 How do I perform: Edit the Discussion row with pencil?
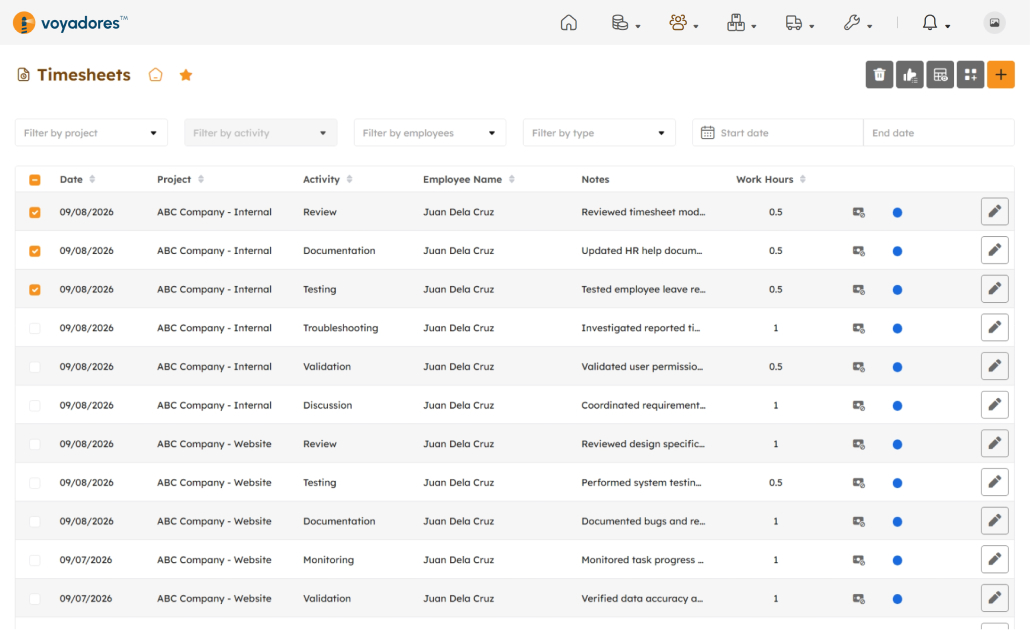click(x=995, y=405)
